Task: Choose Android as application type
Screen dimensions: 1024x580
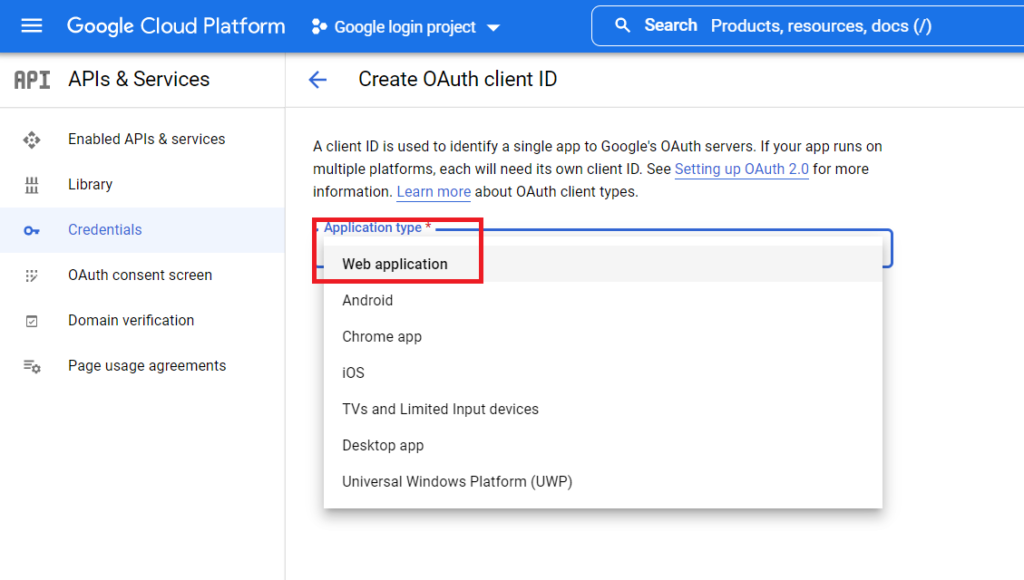Action: pos(368,300)
